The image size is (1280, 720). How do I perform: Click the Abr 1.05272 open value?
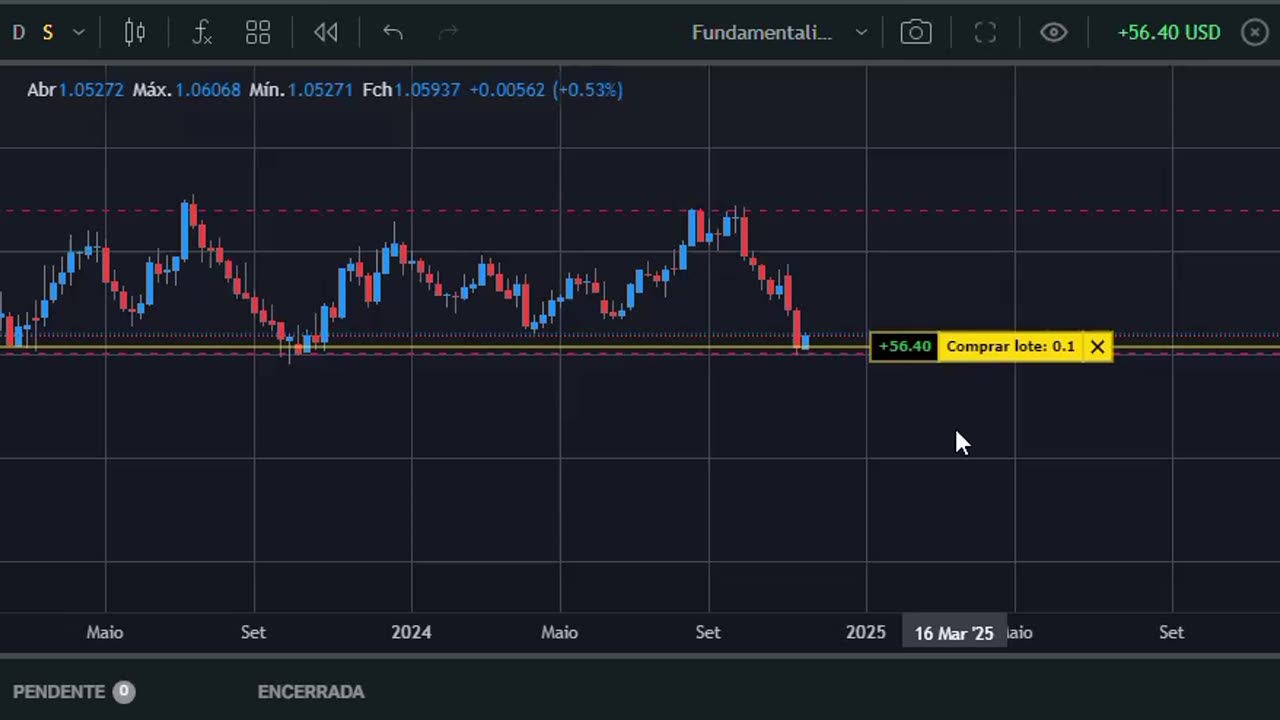(x=76, y=90)
